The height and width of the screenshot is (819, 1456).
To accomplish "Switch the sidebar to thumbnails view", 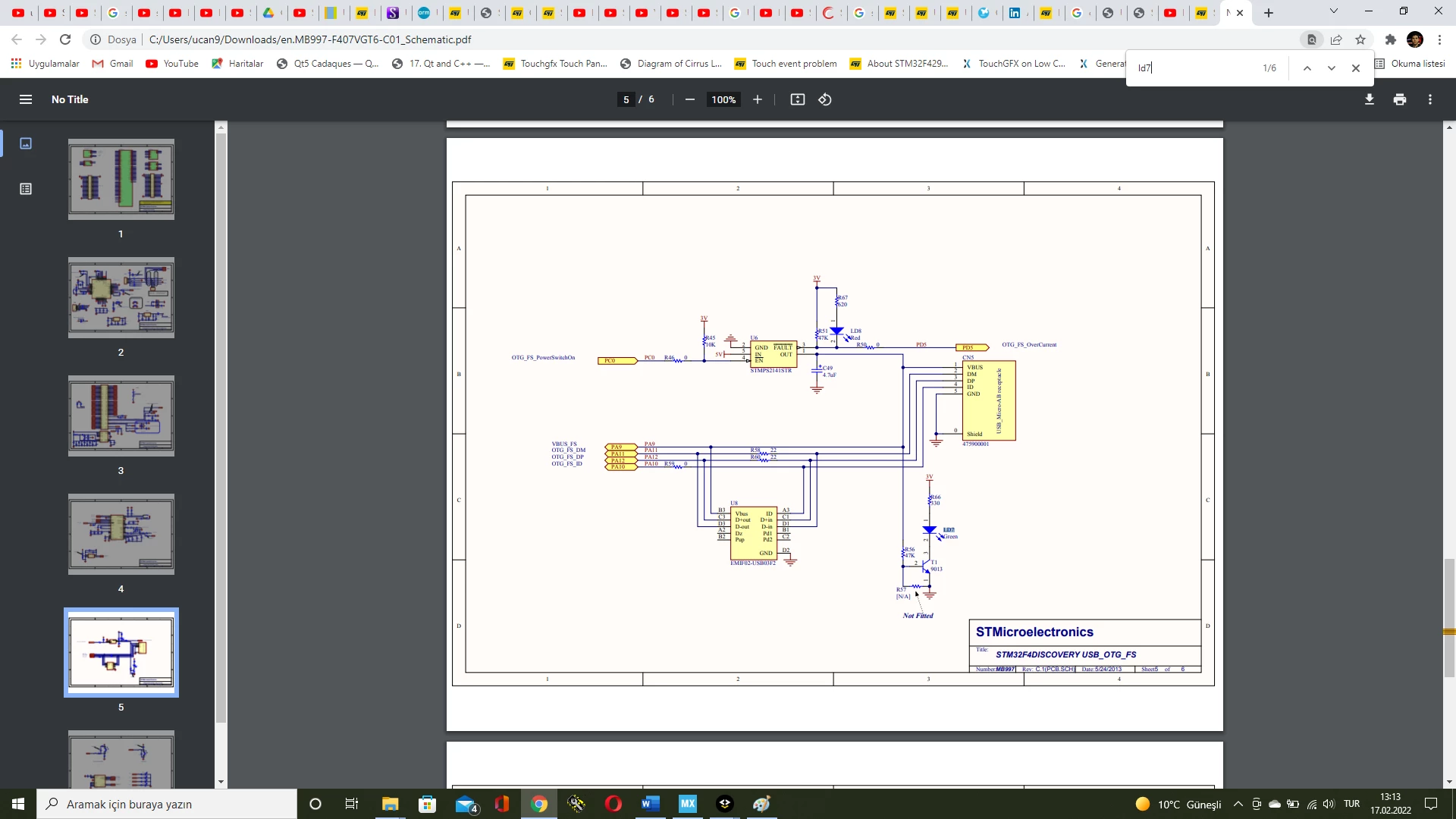I will point(26,143).
